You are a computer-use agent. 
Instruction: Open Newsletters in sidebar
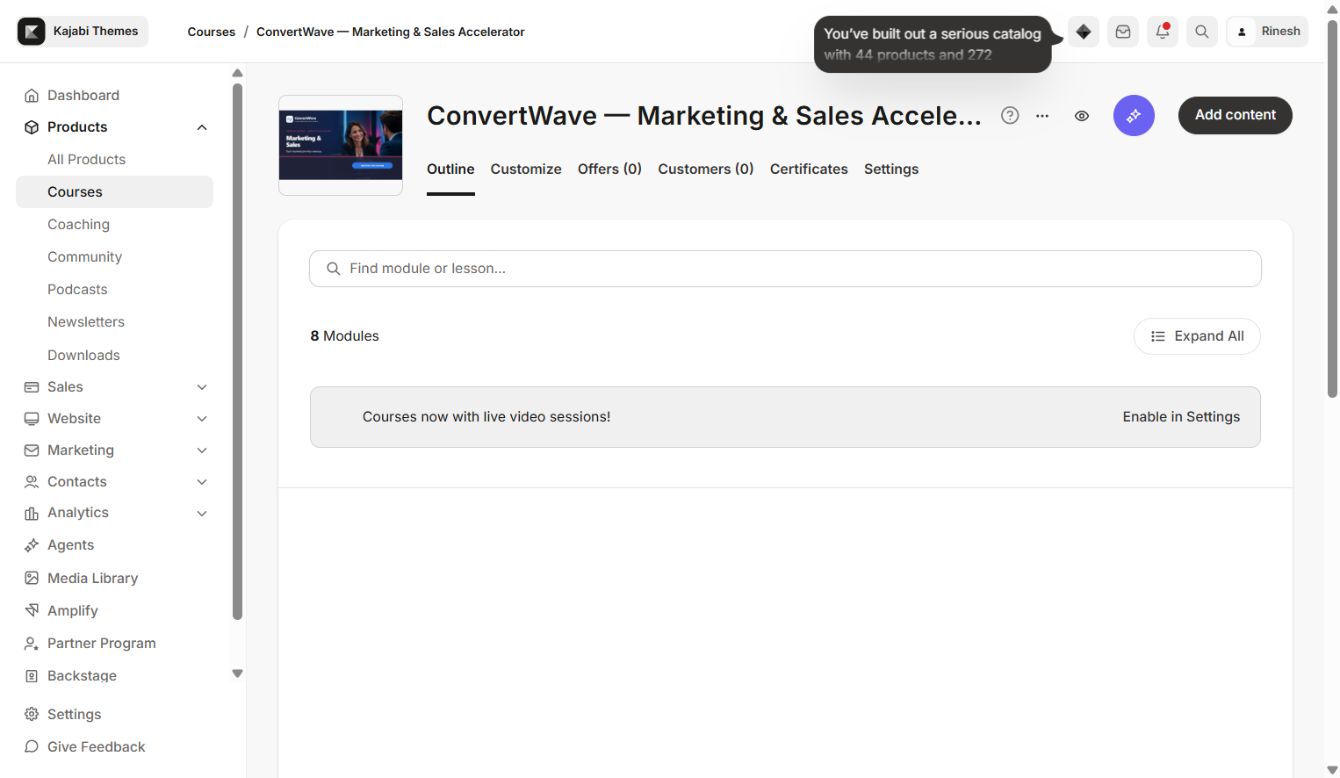coord(86,322)
